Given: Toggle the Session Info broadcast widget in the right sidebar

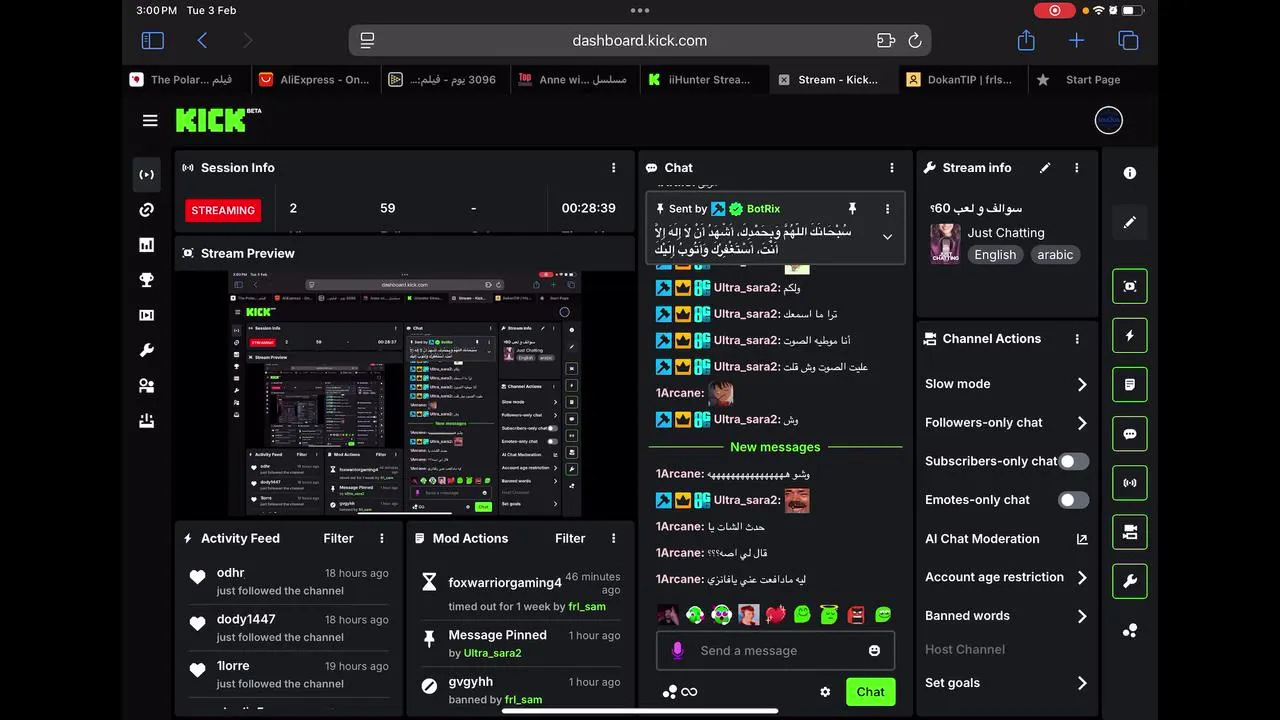Looking at the screenshot, I should [x=1130, y=483].
